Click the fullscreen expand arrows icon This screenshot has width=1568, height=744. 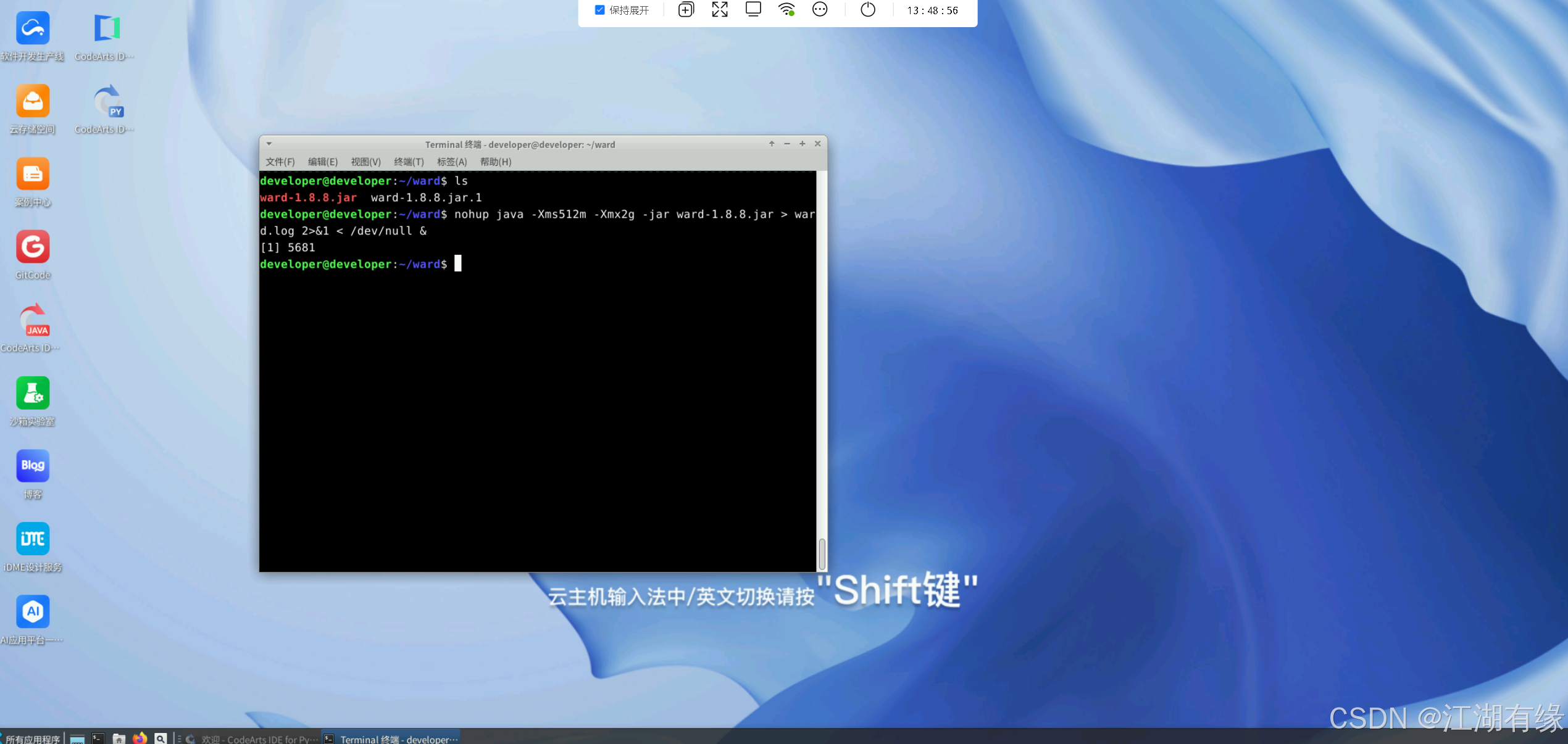tap(719, 10)
